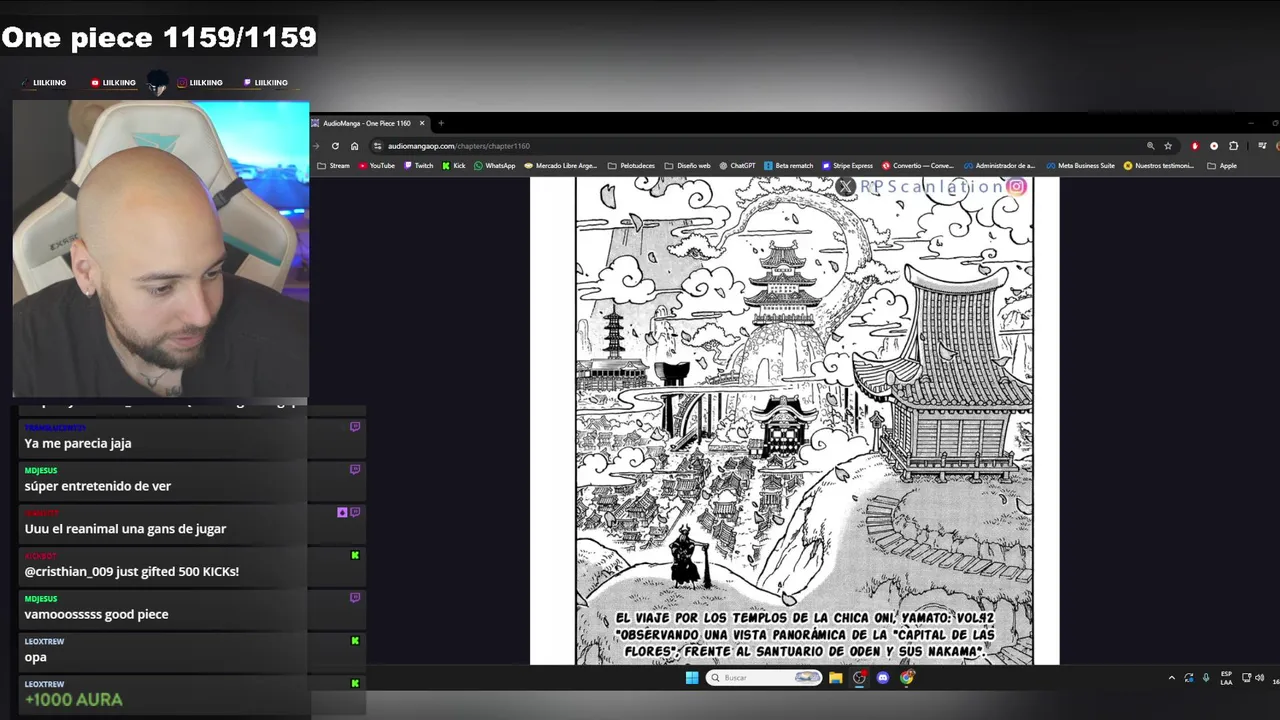Open the Pelotudeces bookmark folder

coord(632,166)
